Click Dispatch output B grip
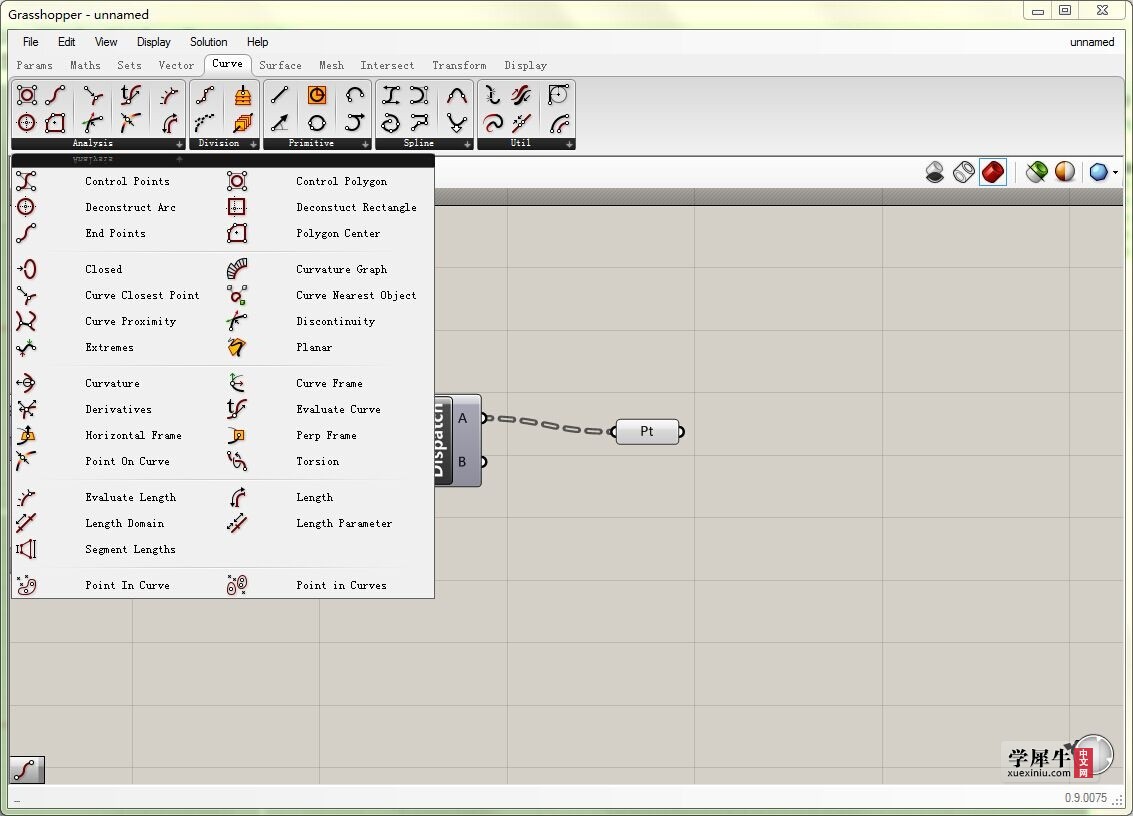Screen dimensions: 1133x816 [483, 461]
